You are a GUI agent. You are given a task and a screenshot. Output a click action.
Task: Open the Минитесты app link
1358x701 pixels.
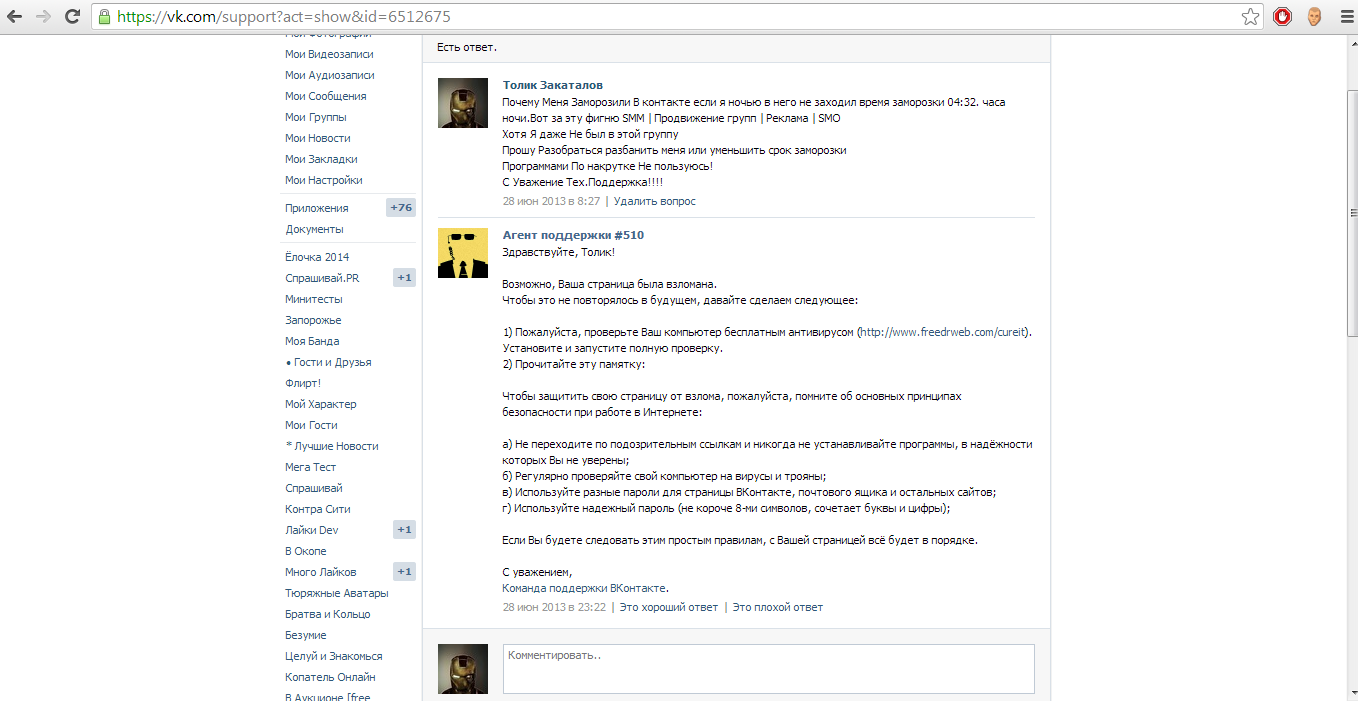pos(314,299)
